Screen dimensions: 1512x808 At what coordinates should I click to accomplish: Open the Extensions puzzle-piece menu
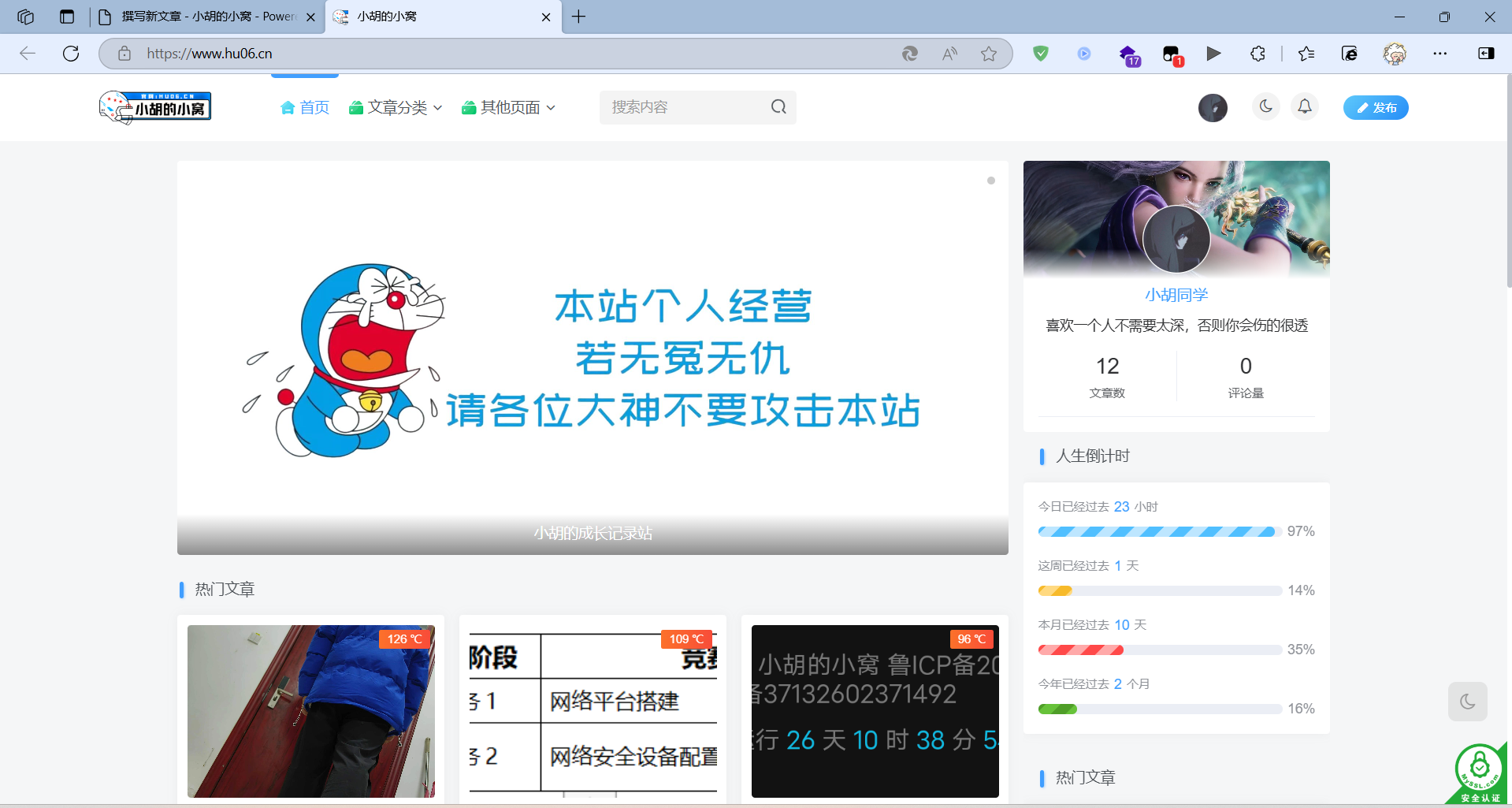click(1258, 54)
